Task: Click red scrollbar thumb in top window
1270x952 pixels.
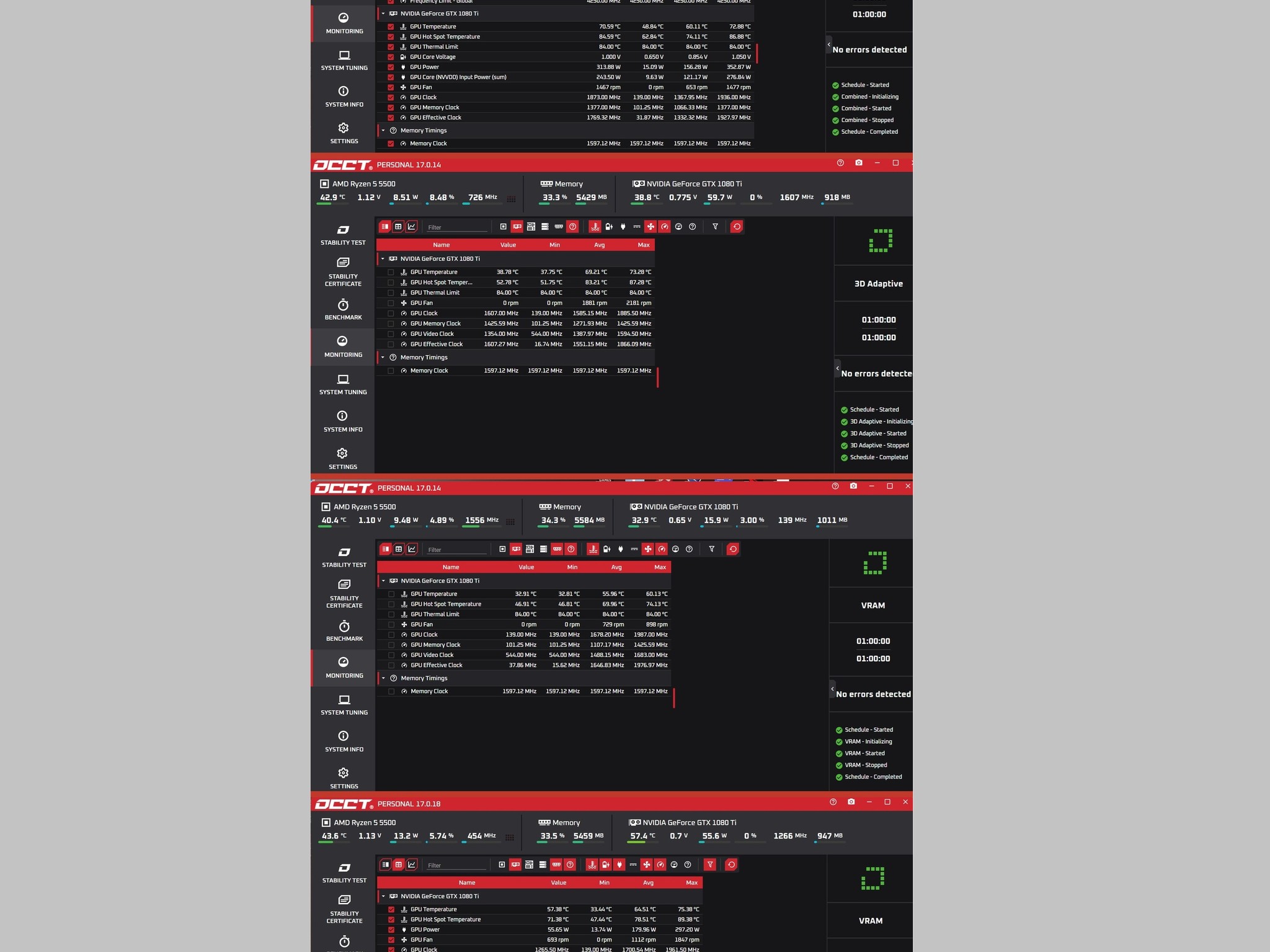Action: 757,53
